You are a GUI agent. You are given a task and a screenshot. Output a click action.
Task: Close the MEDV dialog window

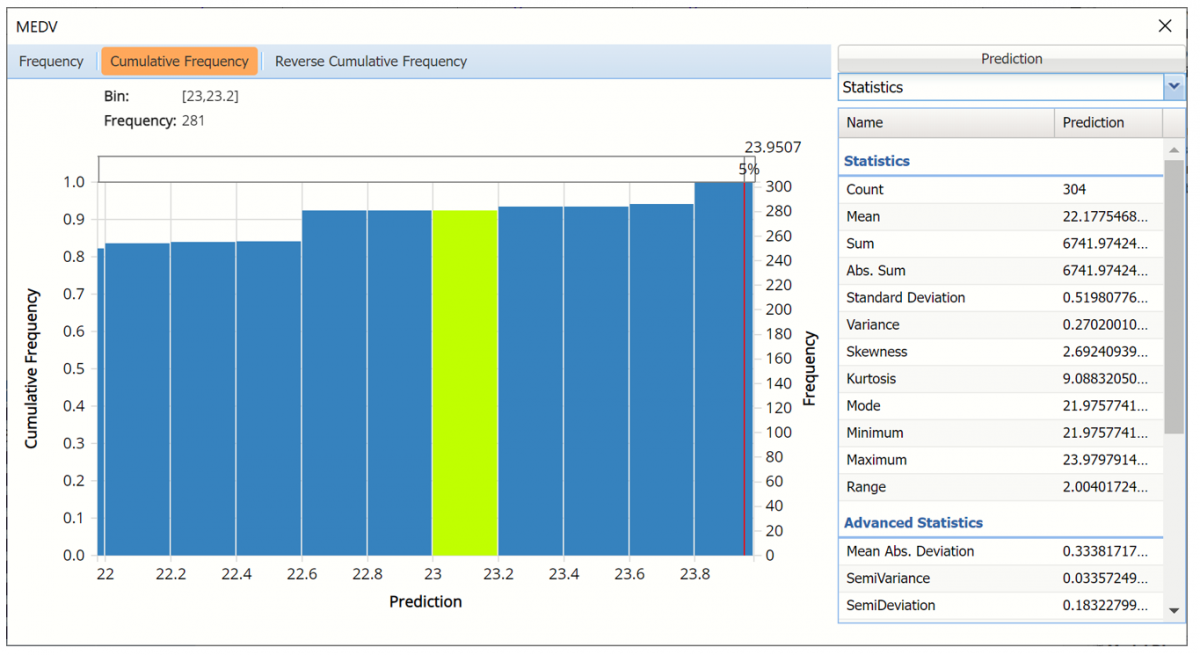(1164, 26)
